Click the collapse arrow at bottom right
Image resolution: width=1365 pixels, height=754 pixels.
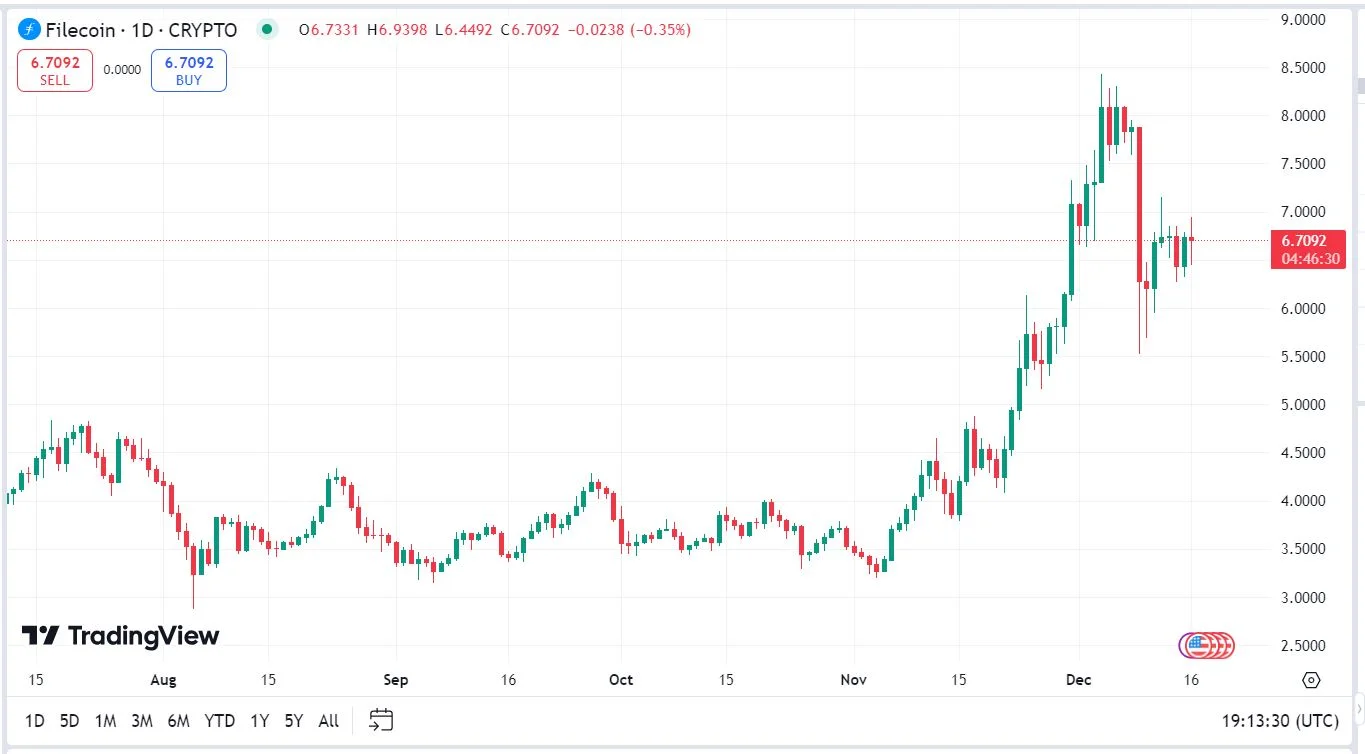(x=1358, y=709)
